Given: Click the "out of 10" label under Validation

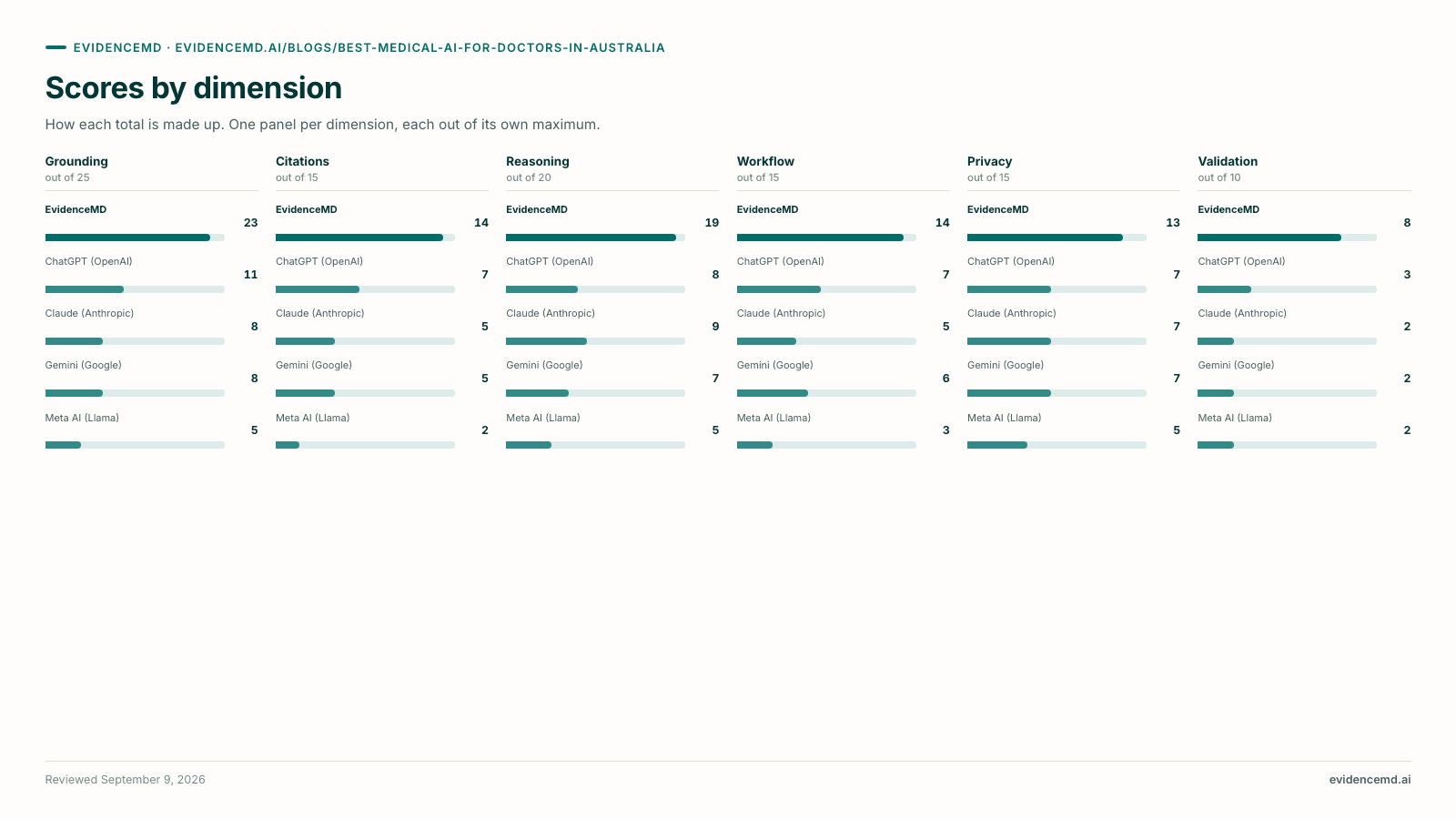Looking at the screenshot, I should (1219, 177).
